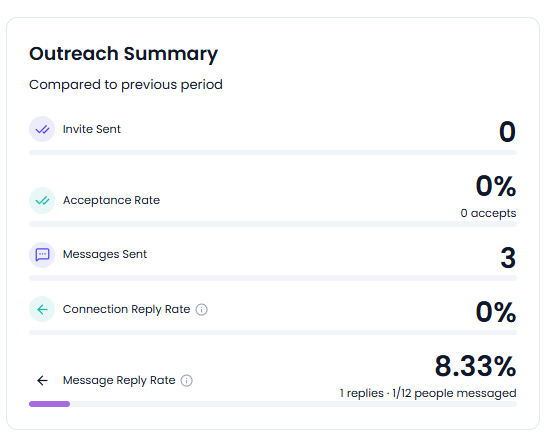
Task: Click the 8.33% reply rate value
Action: click(x=475, y=366)
